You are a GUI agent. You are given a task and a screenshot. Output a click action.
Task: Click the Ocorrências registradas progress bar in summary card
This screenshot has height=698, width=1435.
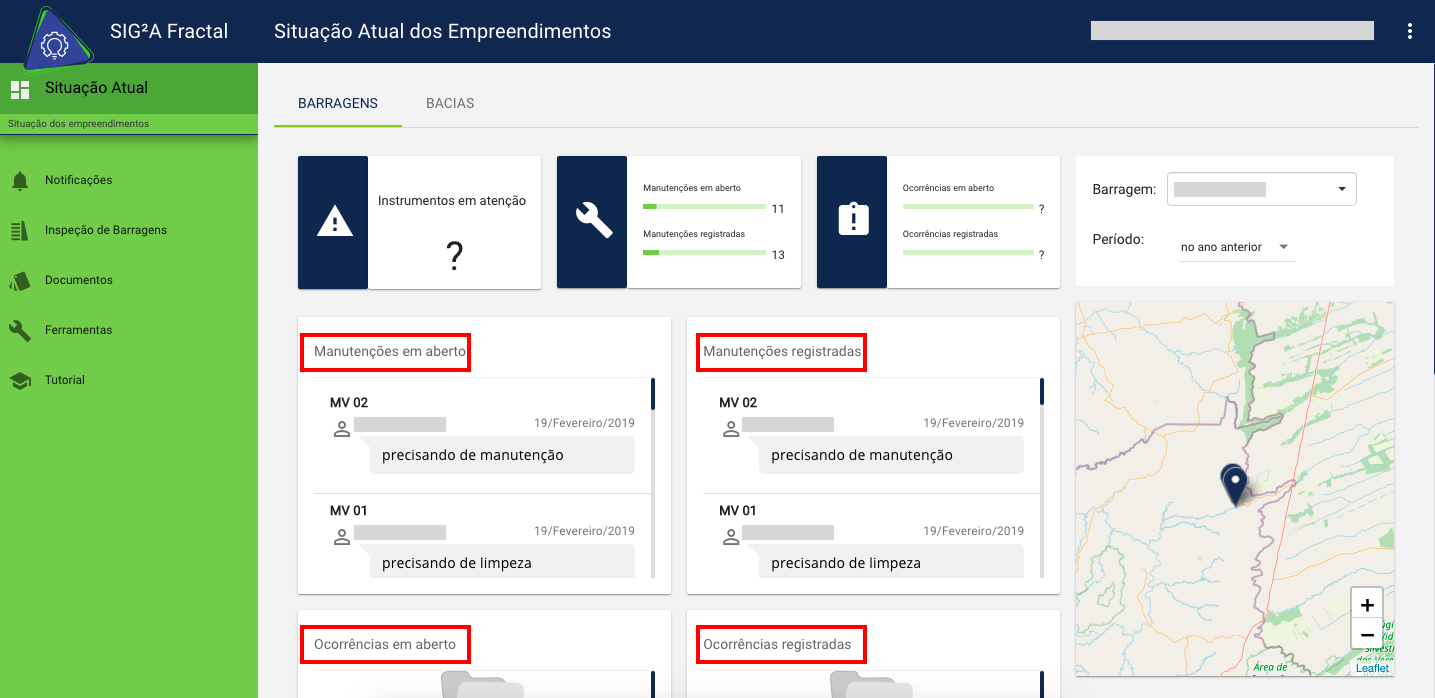[968, 253]
